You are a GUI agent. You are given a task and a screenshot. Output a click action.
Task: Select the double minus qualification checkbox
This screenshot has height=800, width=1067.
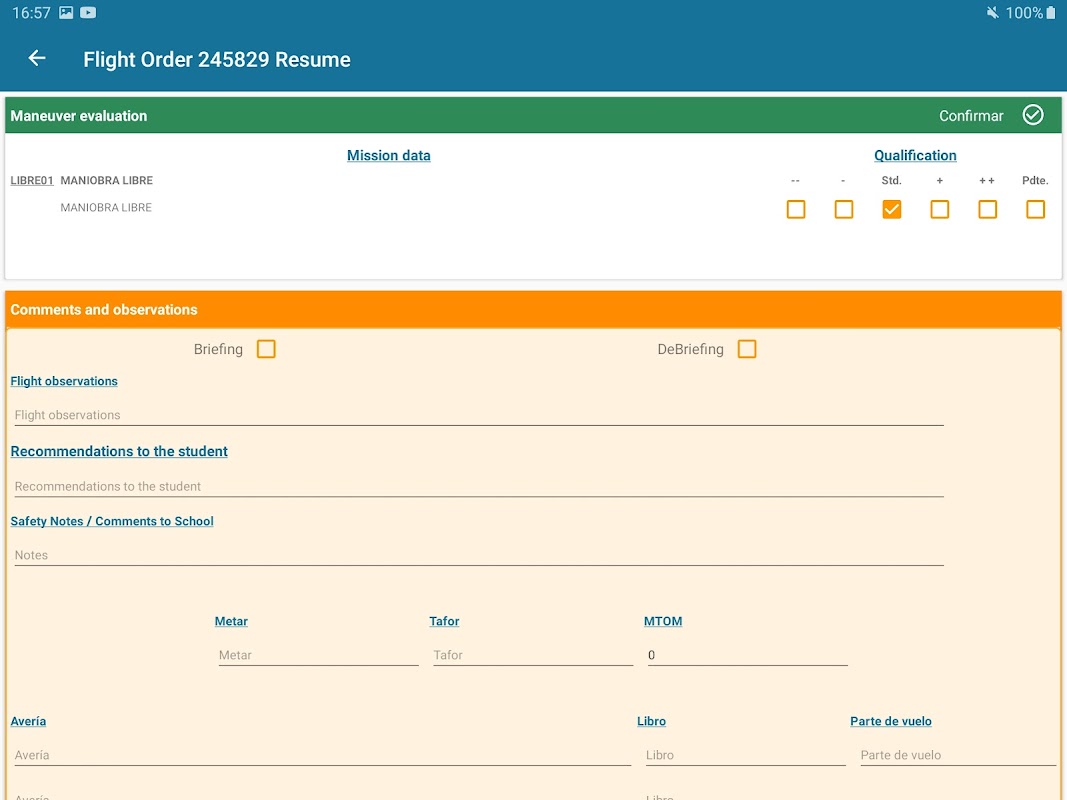(796, 209)
